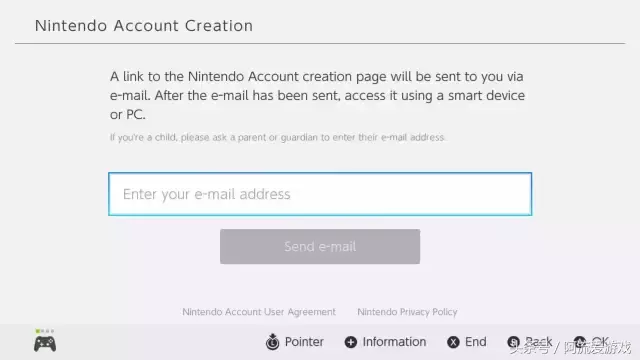This screenshot has width=640, height=360.
Task: Open the Nintendo Privacy Policy link
Action: point(407,312)
